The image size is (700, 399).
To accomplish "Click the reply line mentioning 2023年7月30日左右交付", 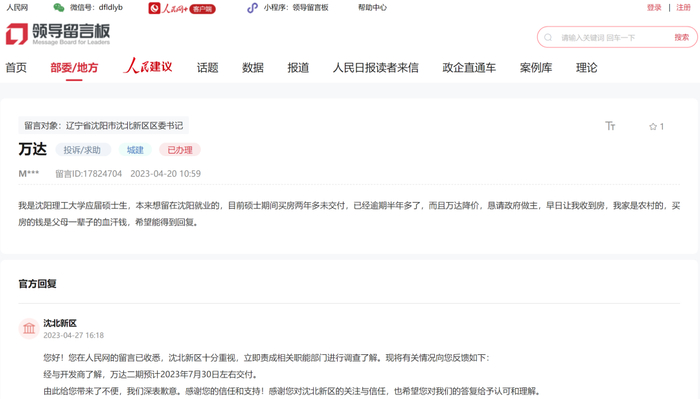I will click(x=150, y=374).
